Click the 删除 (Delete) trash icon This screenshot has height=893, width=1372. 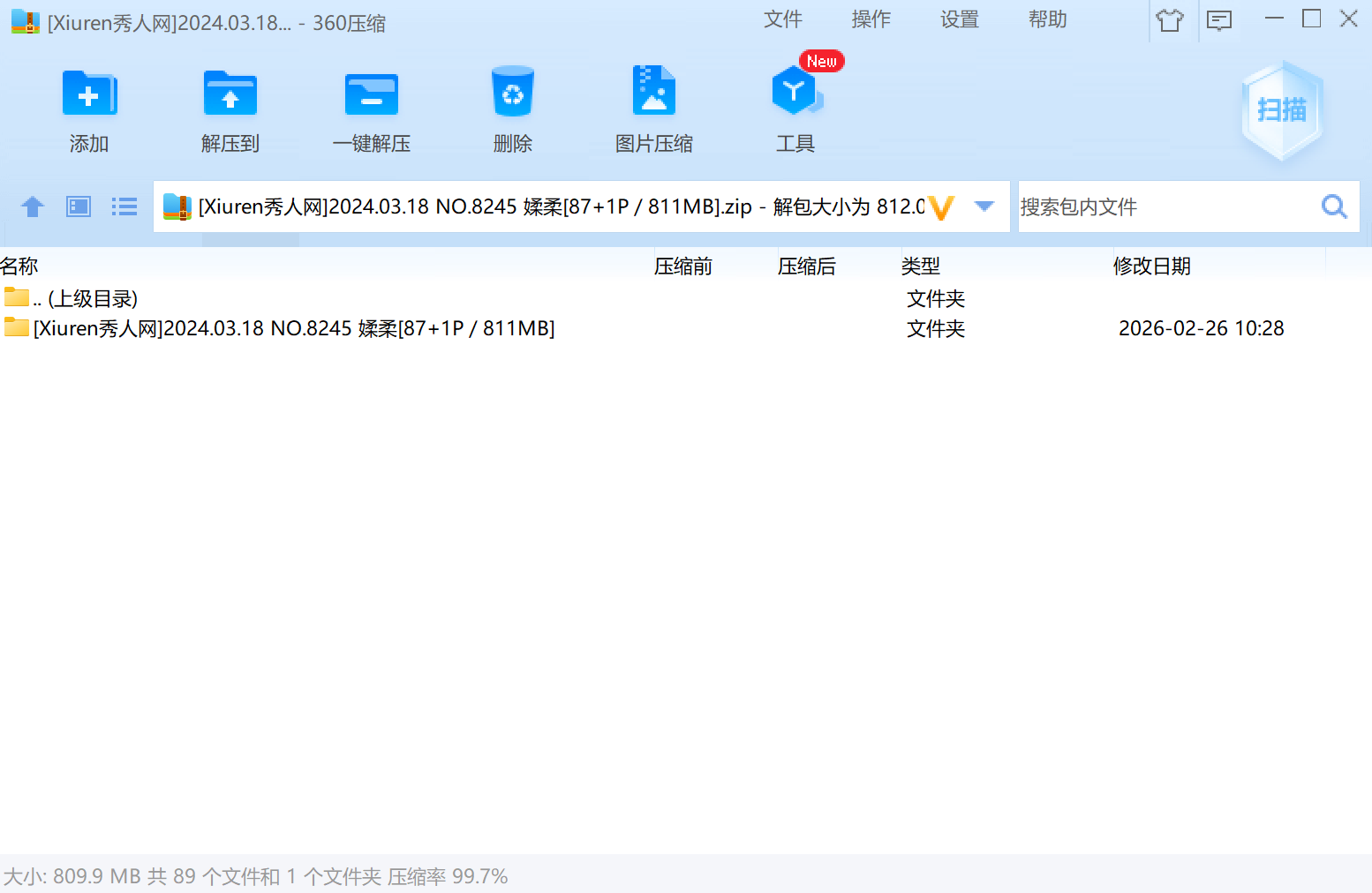(512, 93)
